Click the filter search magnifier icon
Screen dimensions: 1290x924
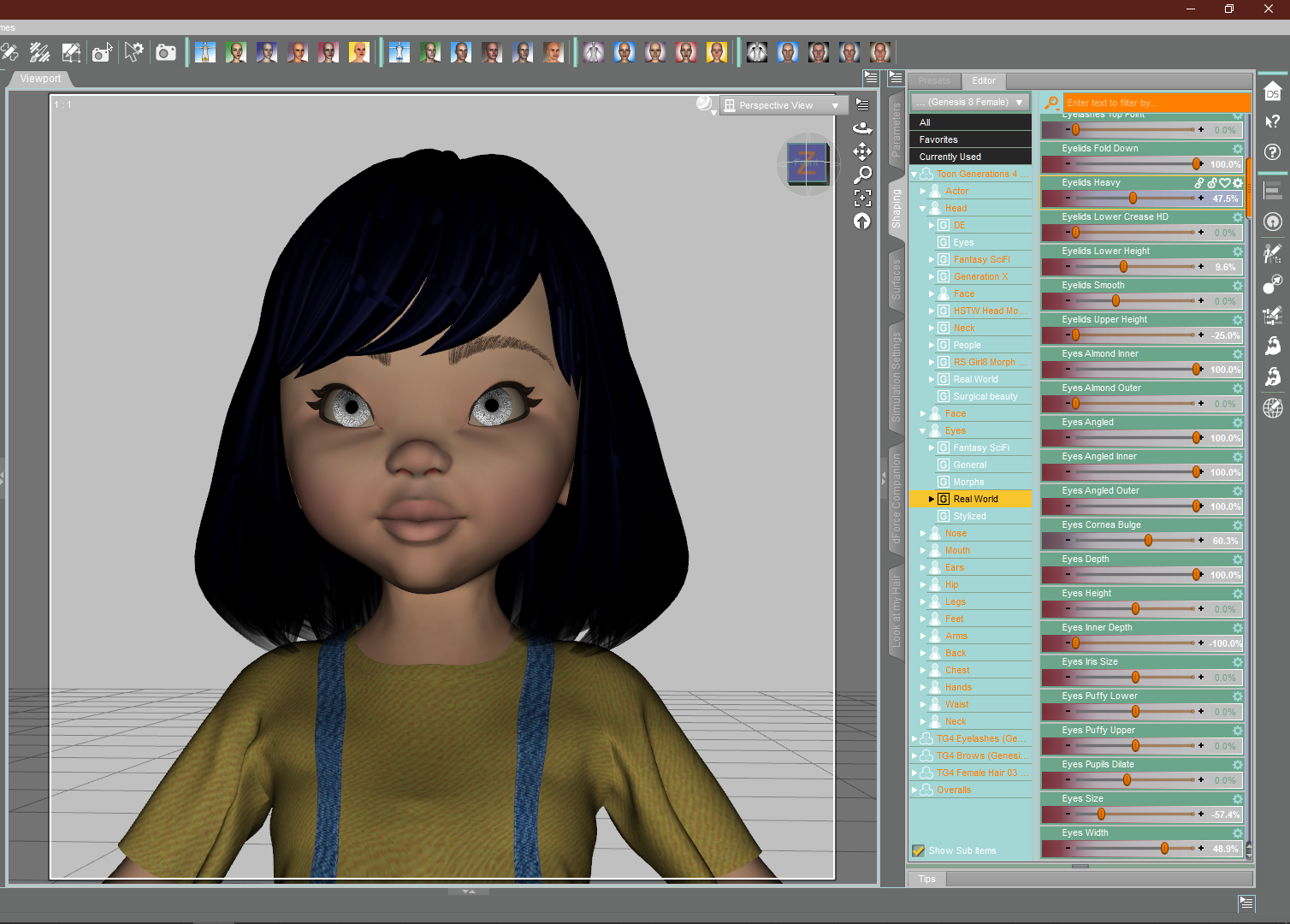pos(1051,103)
